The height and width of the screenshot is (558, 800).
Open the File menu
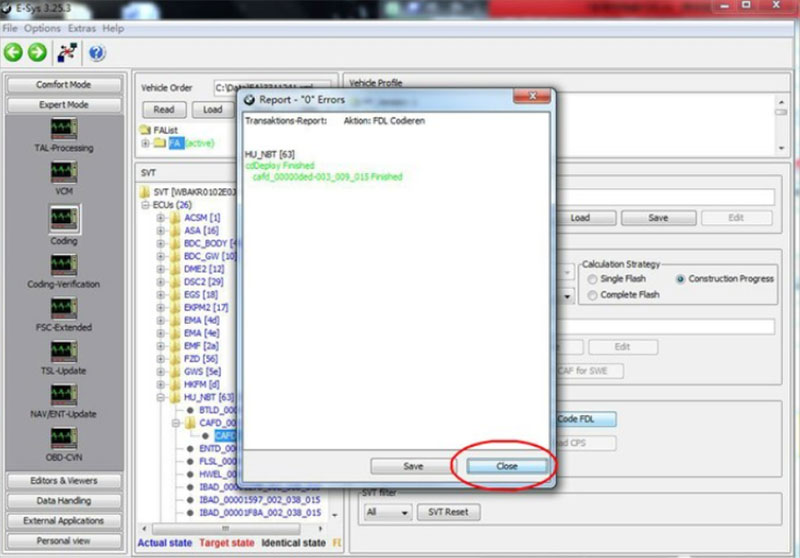[x=10, y=29]
